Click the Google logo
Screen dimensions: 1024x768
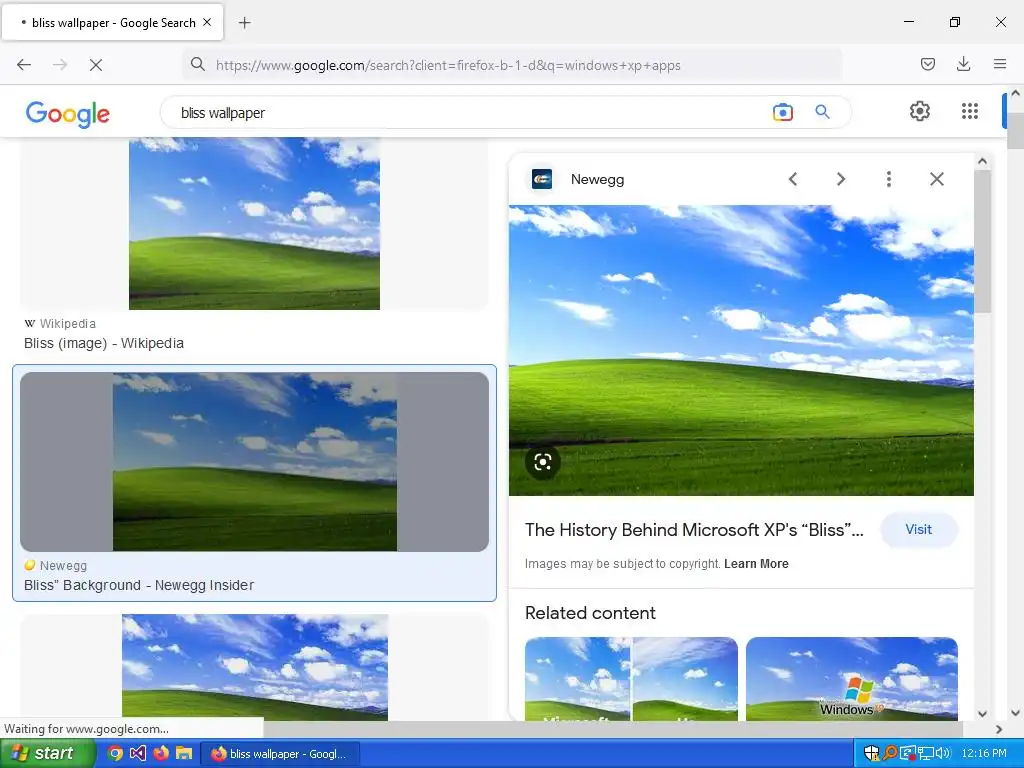coord(67,114)
